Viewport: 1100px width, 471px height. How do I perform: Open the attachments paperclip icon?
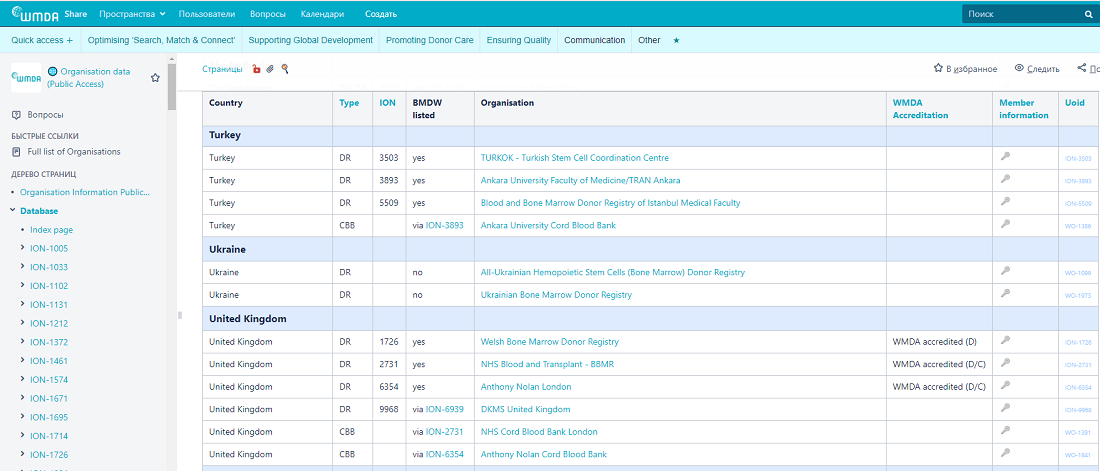(x=270, y=69)
